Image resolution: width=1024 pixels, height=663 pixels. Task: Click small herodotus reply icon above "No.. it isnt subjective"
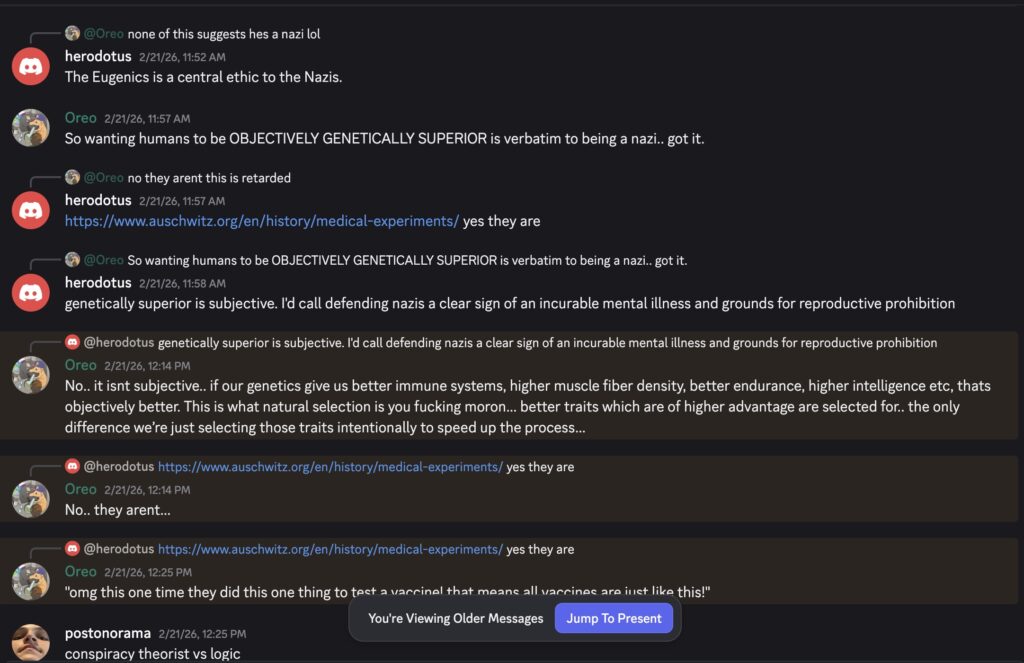(x=72, y=343)
